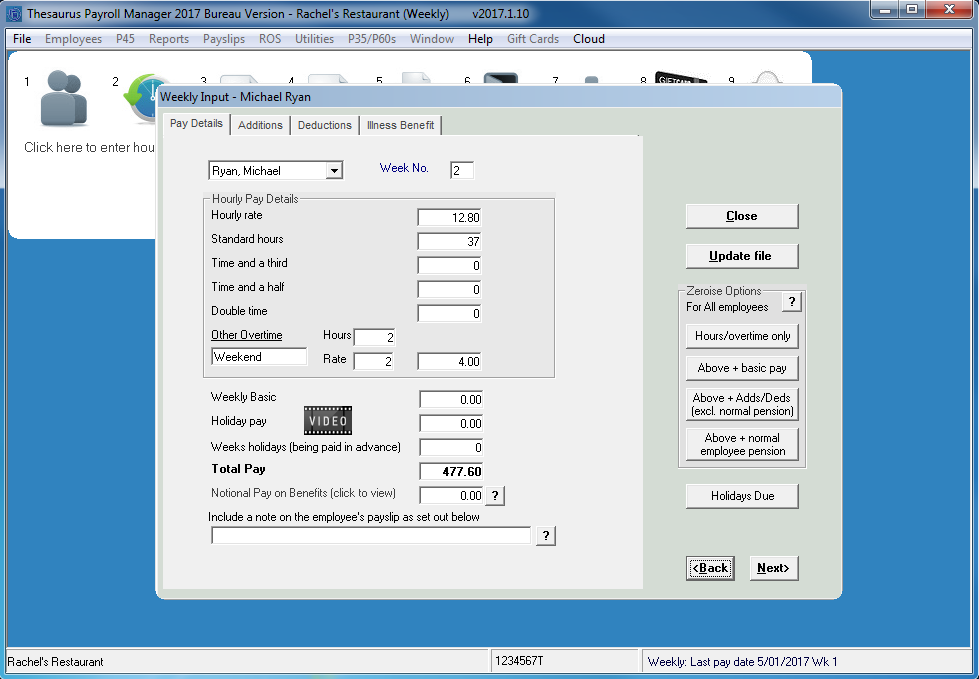The width and height of the screenshot is (979, 679).
Task: Click the Update file button
Action: 742,256
